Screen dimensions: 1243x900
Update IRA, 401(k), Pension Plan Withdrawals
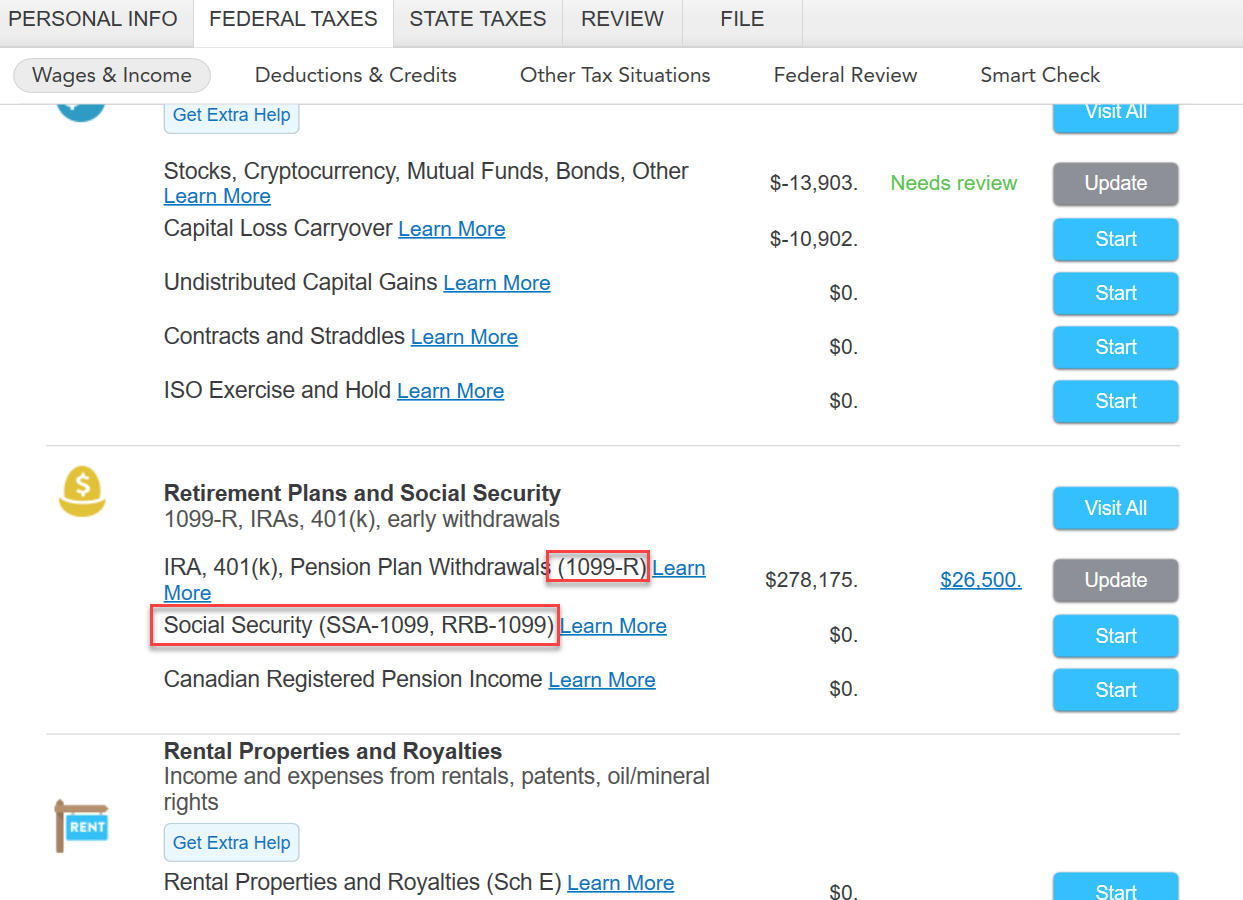tap(1115, 581)
